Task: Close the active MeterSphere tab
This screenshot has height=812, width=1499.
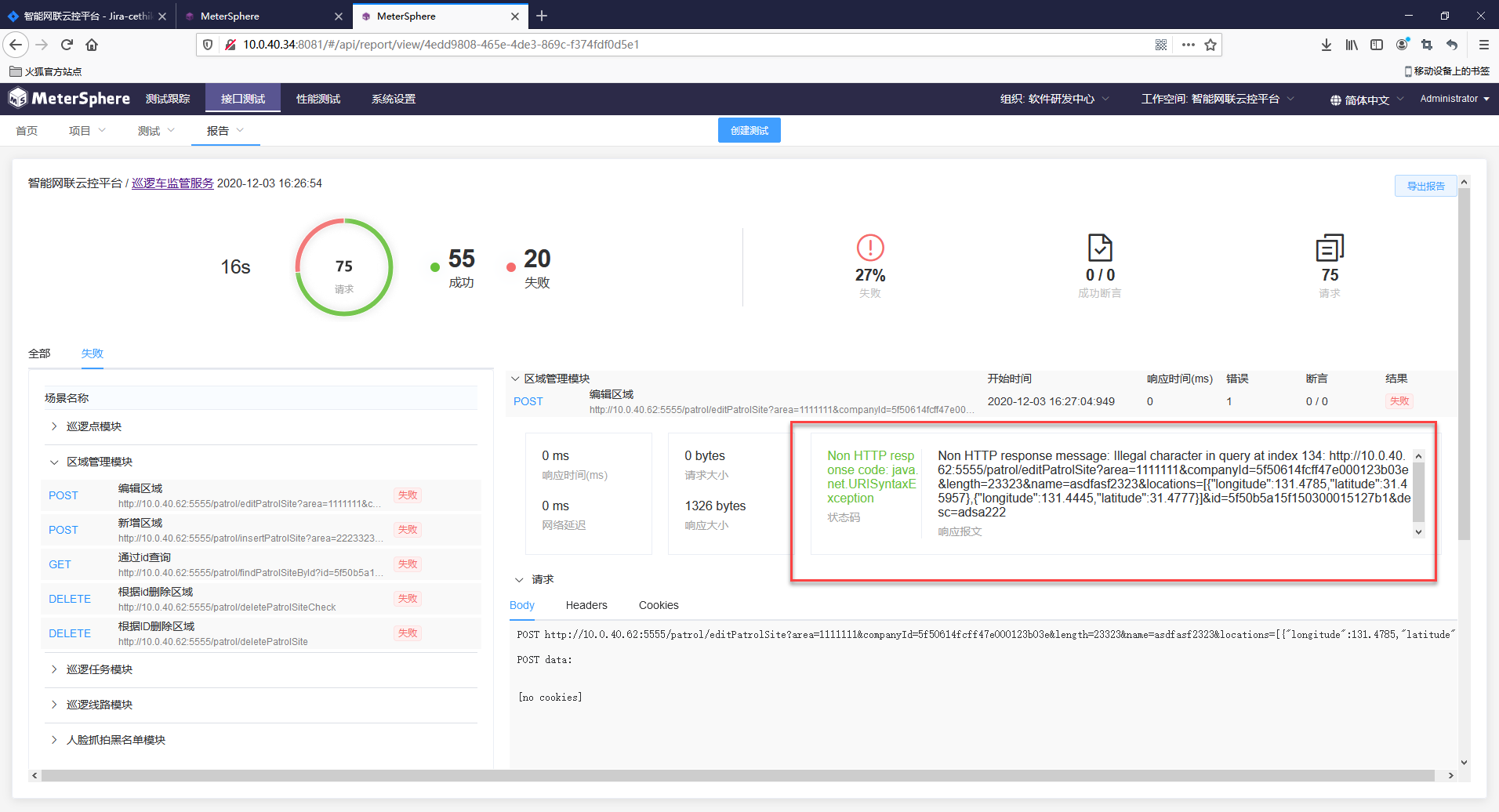Action: pos(515,16)
